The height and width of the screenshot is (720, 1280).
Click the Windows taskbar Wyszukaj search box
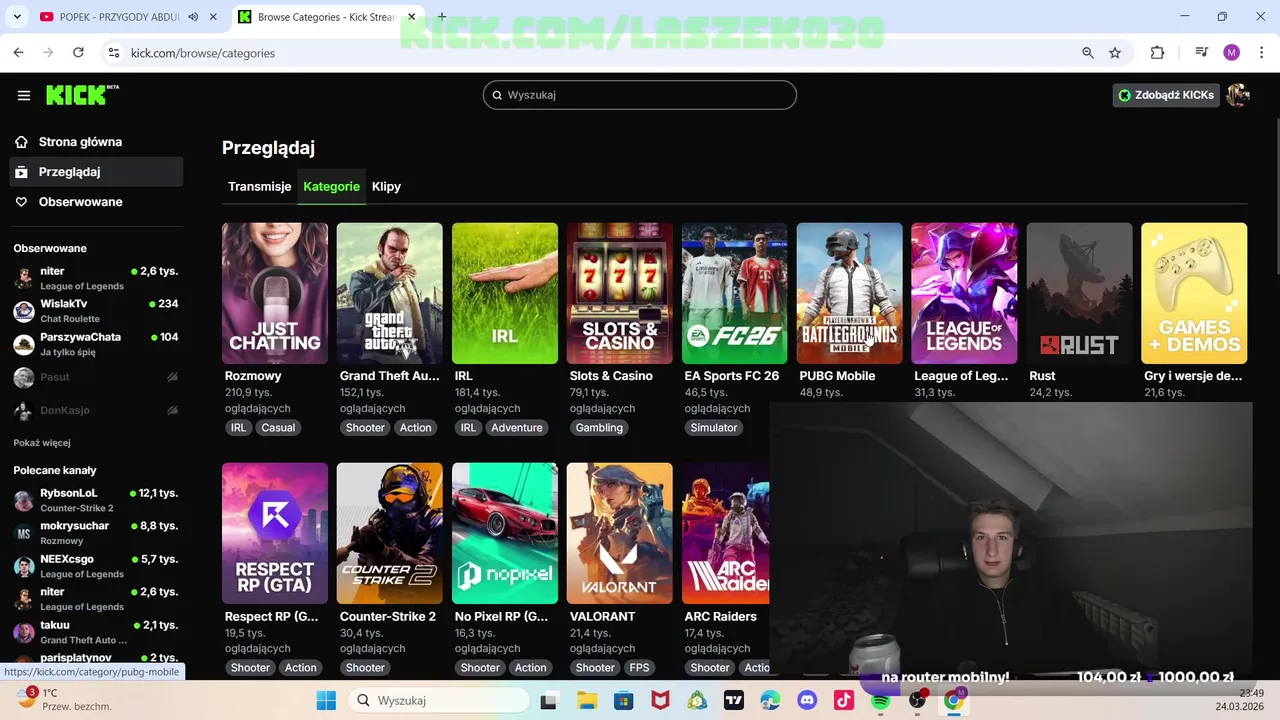438,700
